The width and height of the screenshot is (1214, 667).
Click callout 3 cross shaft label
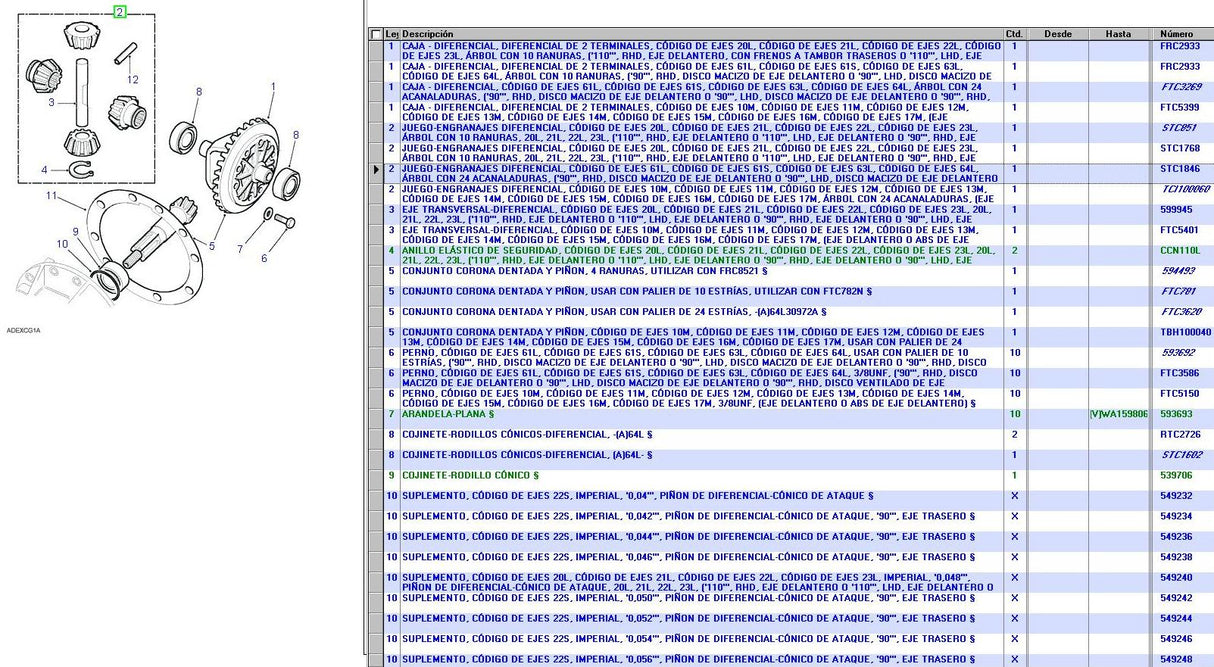(x=51, y=102)
